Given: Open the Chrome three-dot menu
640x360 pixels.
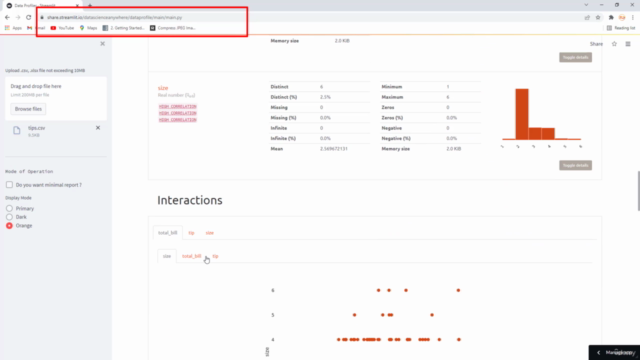Looking at the screenshot, I should (633, 18).
